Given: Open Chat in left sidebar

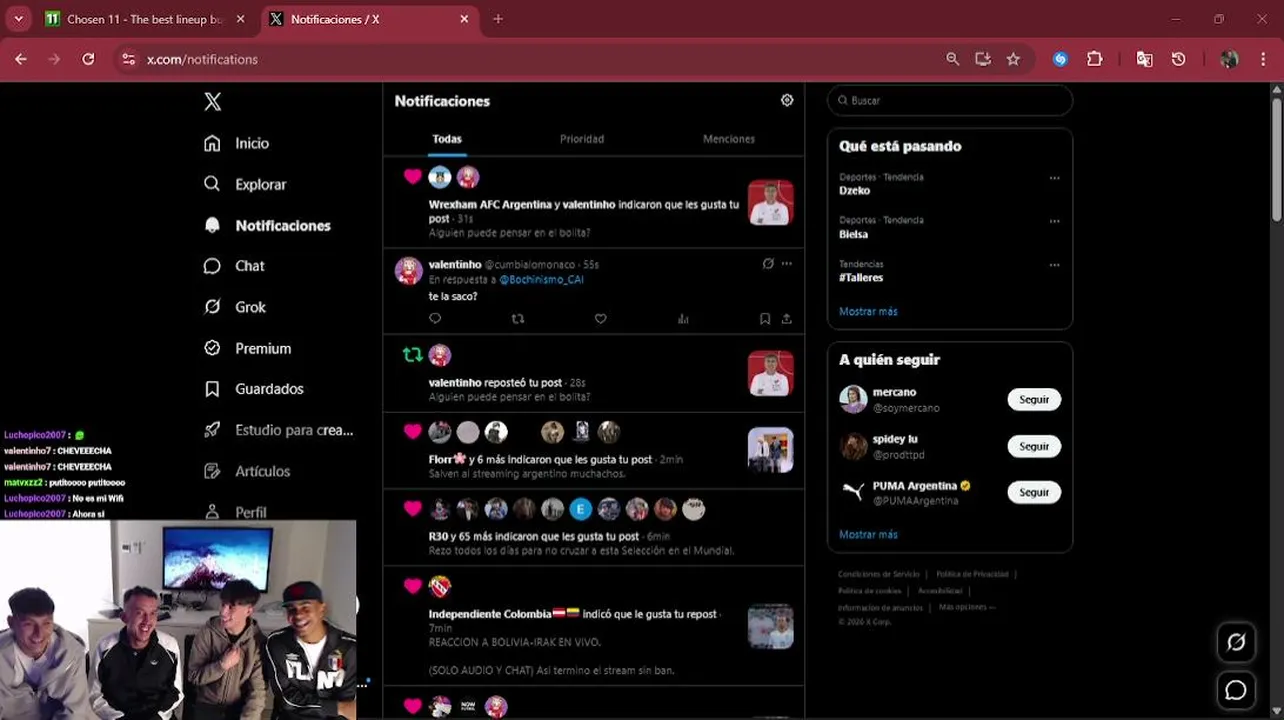Looking at the screenshot, I should click(x=234, y=266).
